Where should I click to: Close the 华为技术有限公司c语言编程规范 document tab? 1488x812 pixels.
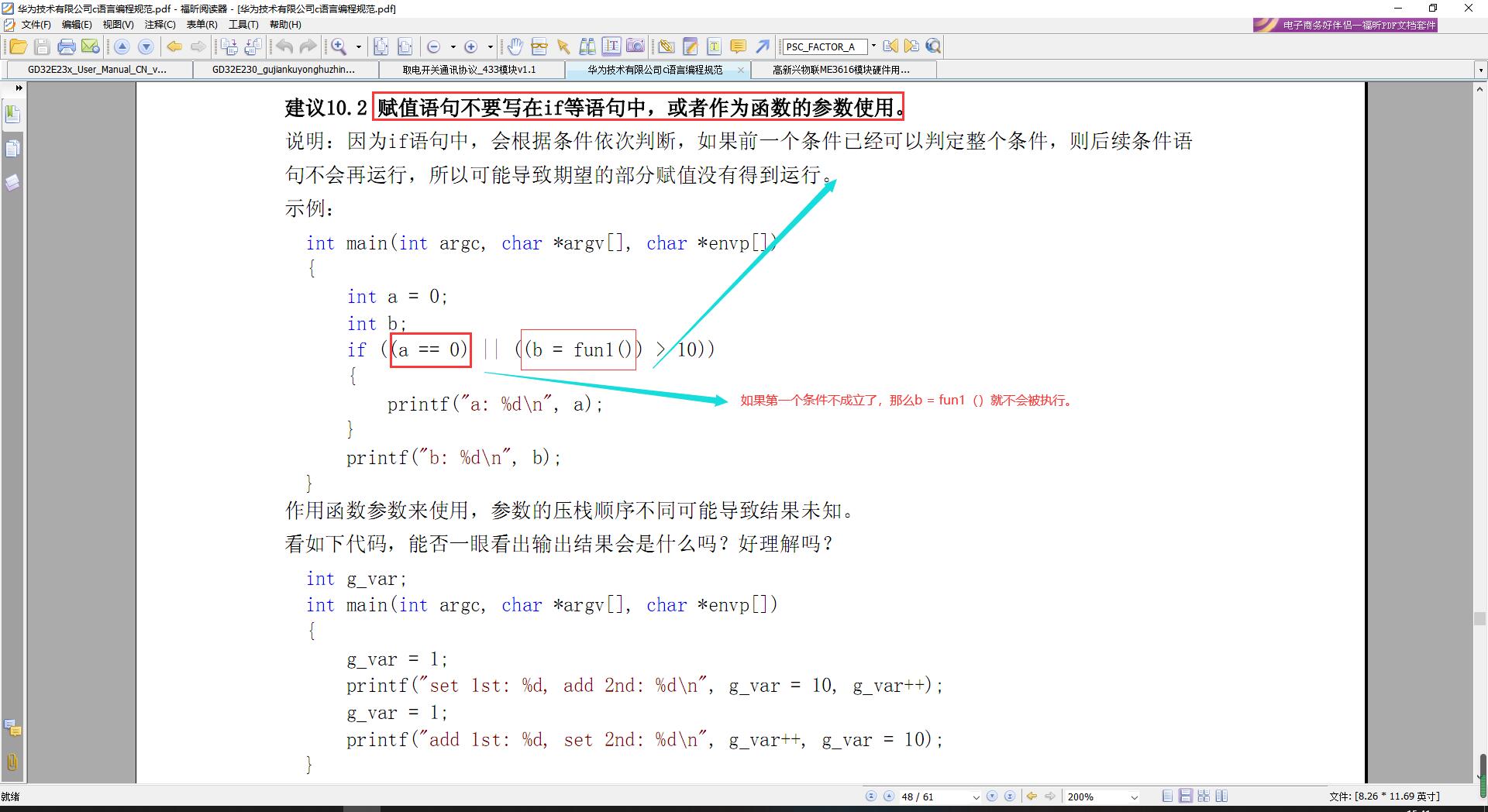[742, 70]
